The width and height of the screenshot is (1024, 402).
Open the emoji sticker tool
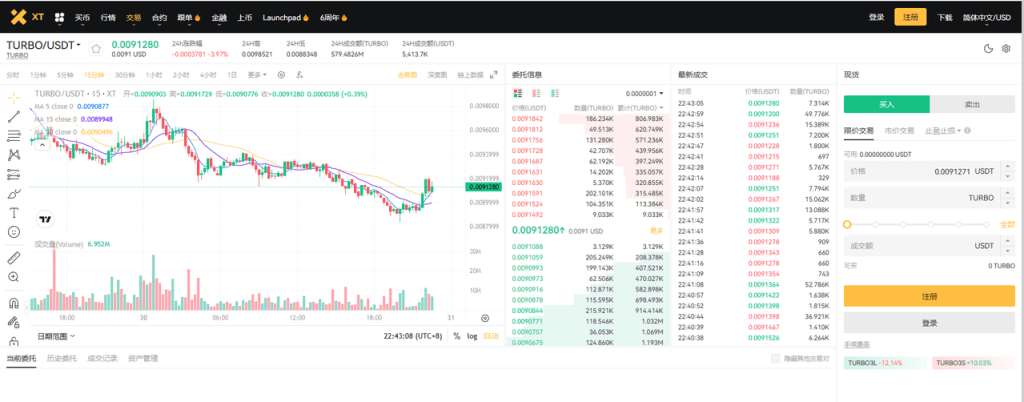[14, 231]
